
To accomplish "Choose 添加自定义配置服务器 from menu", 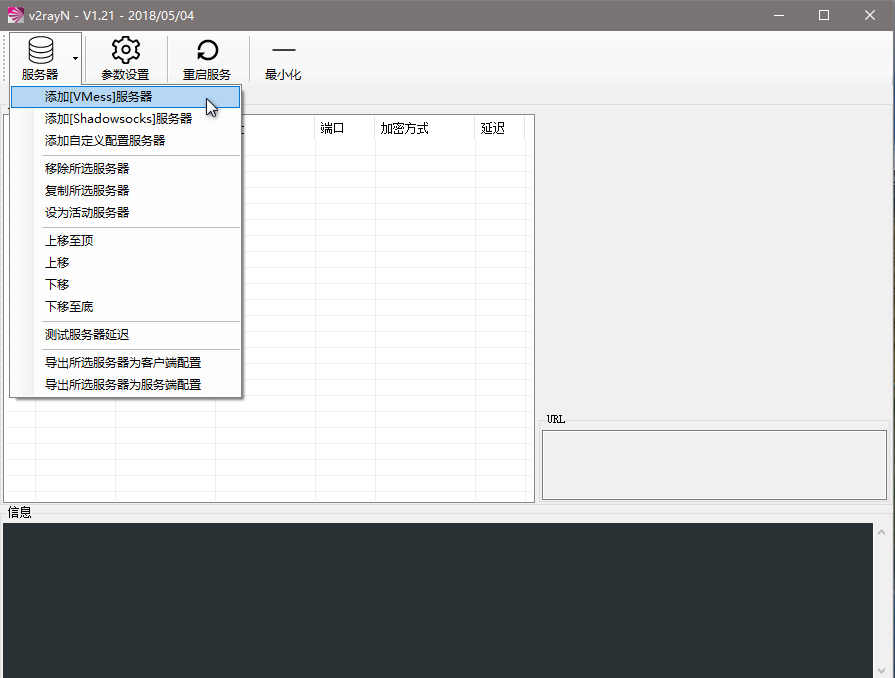I will (x=126, y=141).
